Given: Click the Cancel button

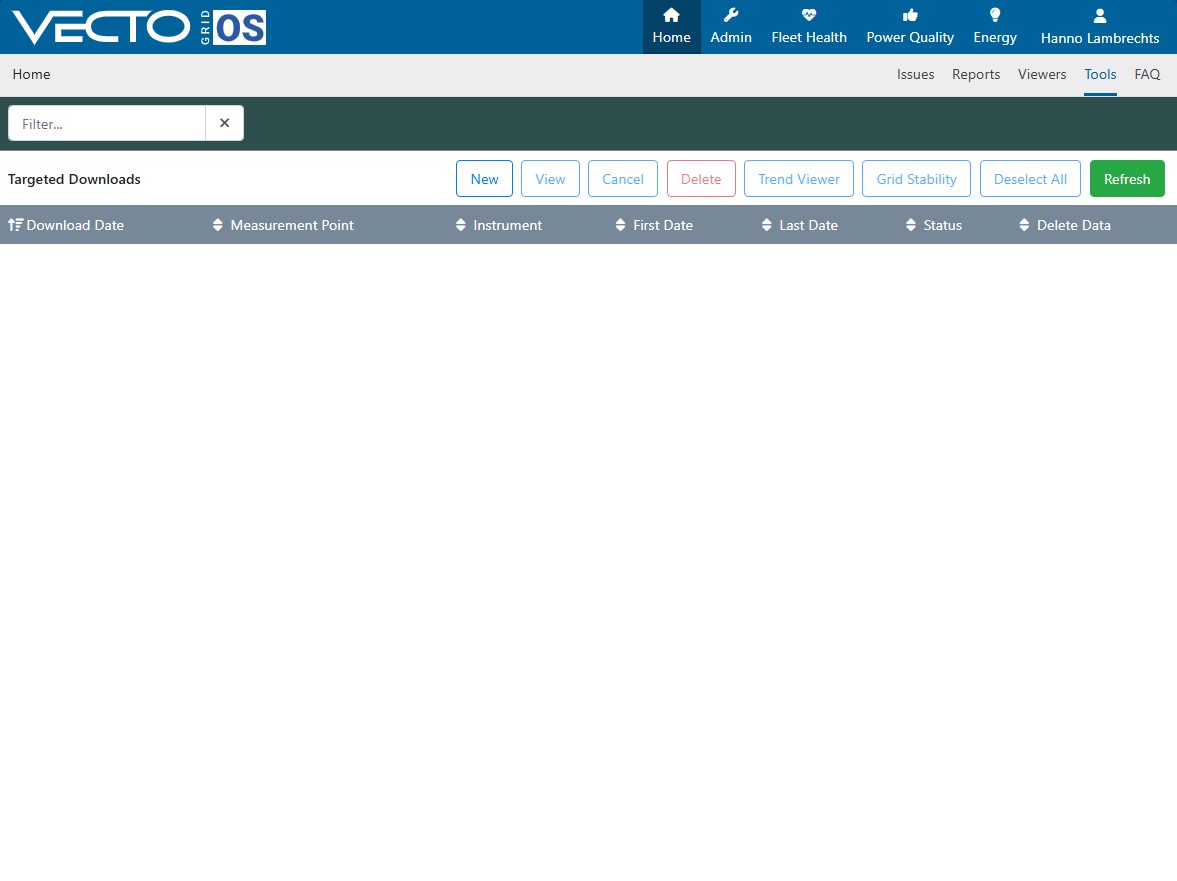Looking at the screenshot, I should 623,179.
